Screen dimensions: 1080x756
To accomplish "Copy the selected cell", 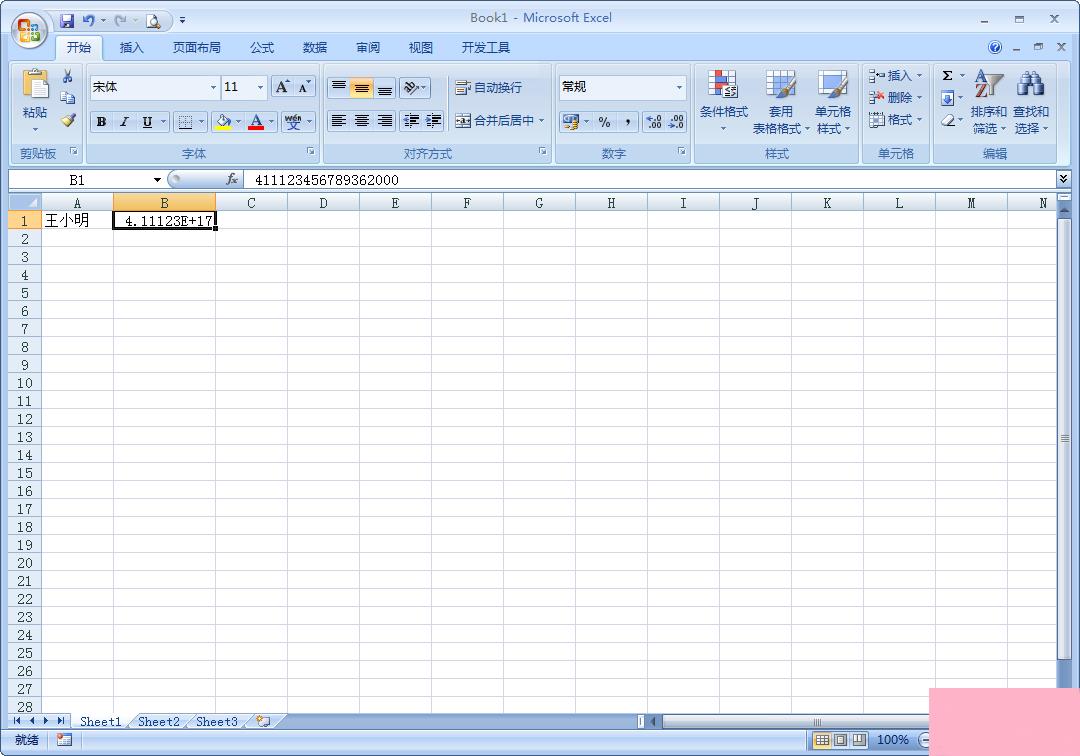I will tap(68, 98).
